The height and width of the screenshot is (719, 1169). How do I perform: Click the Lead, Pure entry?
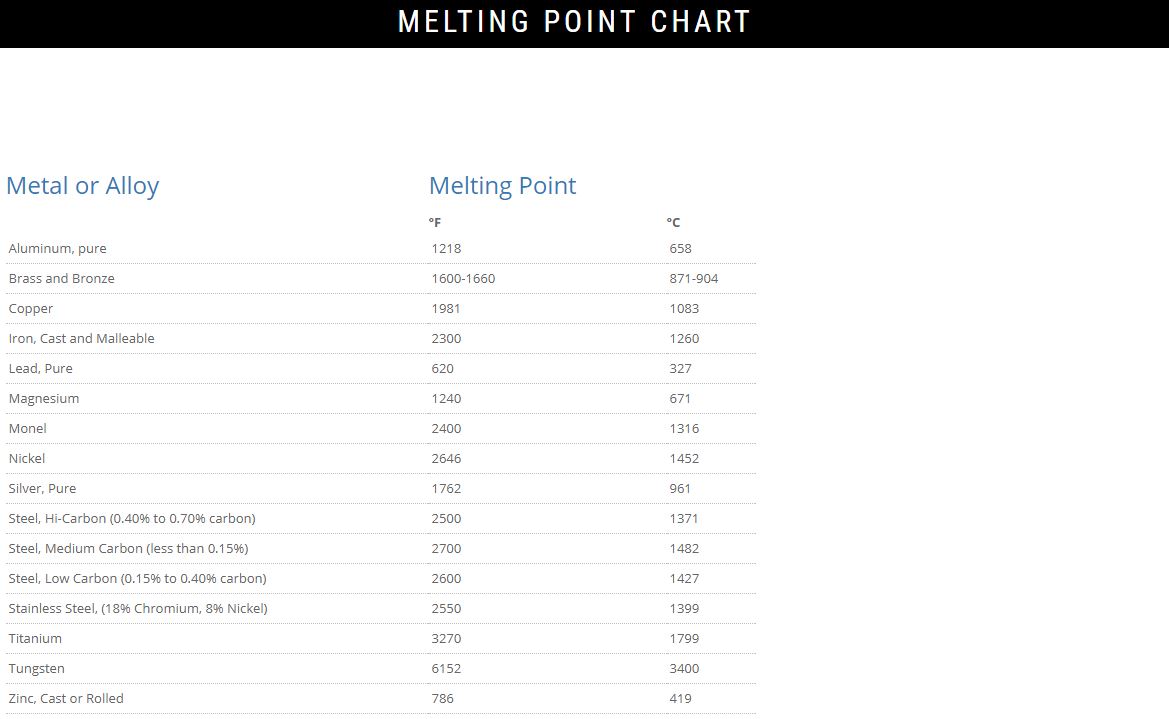tap(41, 369)
